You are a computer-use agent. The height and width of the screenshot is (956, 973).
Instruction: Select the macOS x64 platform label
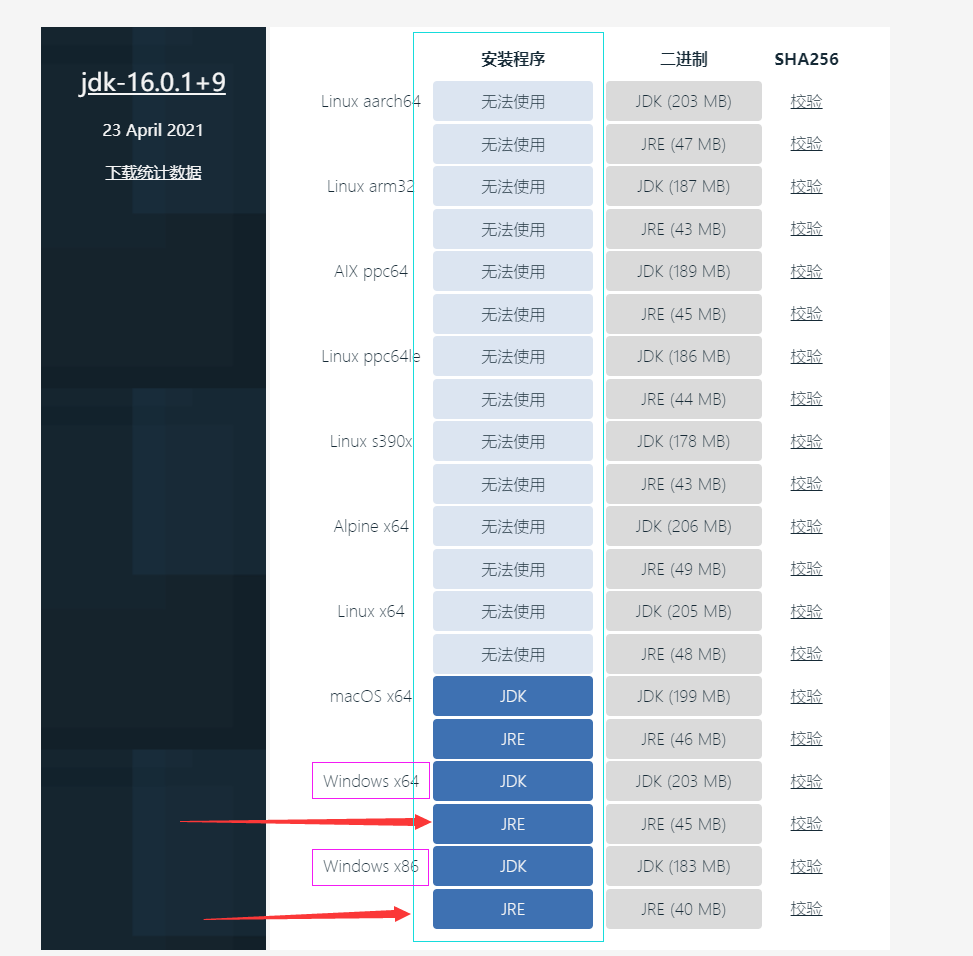click(x=370, y=696)
